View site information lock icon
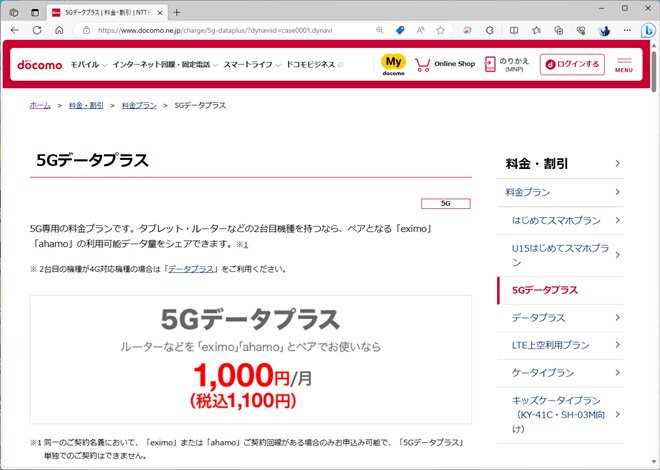 (x=86, y=30)
